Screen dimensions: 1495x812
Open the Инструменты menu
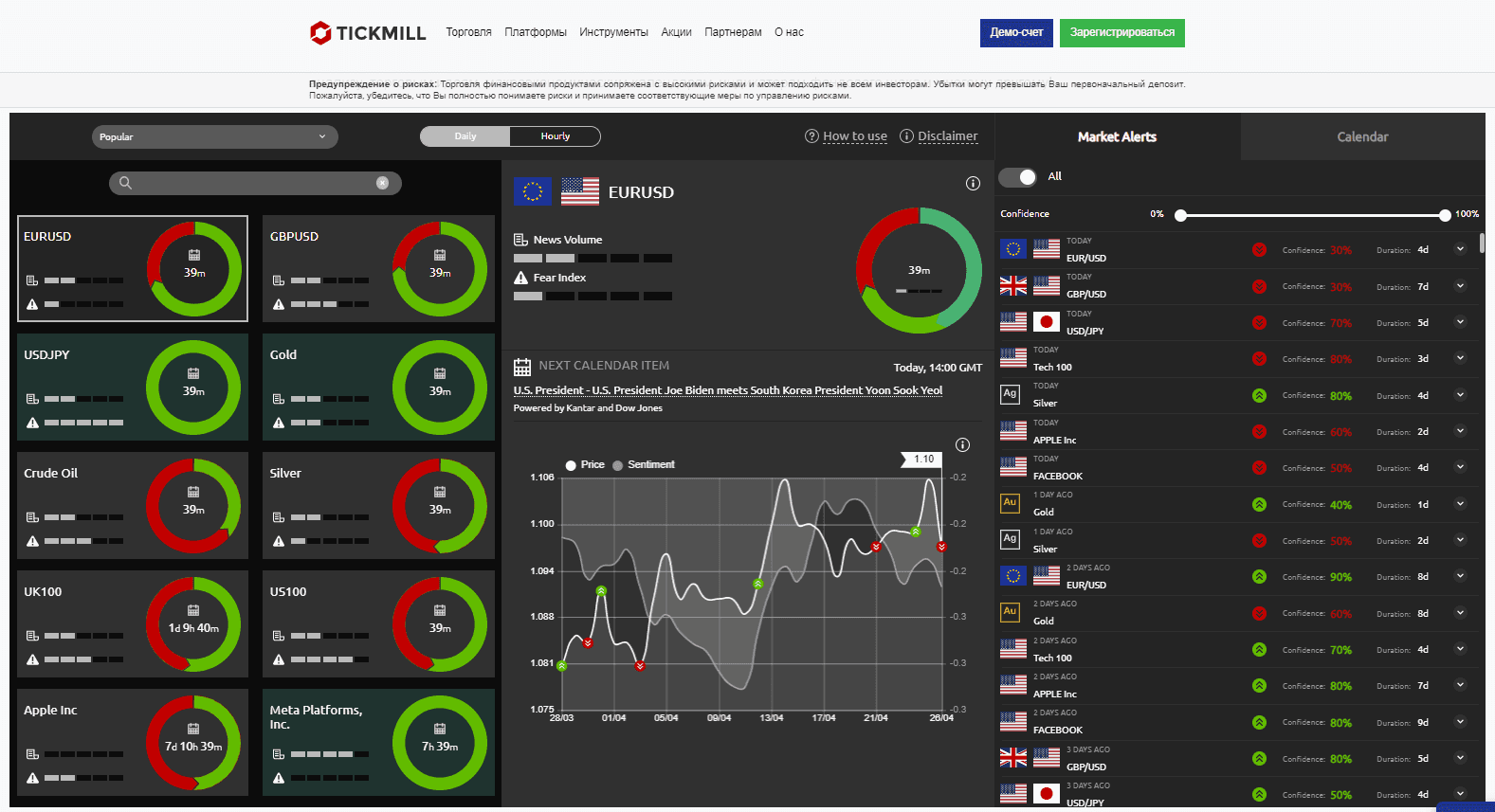[614, 32]
